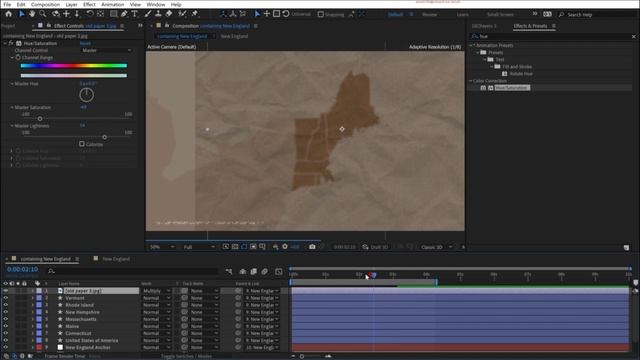
Task: Select the Zoom magnifier tool
Action: point(42,14)
